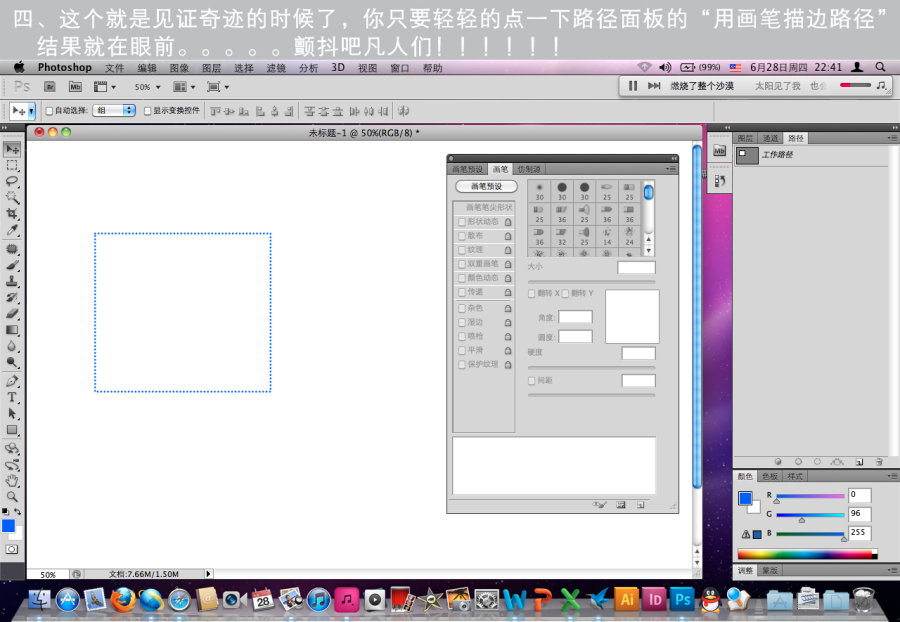The width and height of the screenshot is (900, 622).
Task: Enable the 显示变换控件 checkbox
Action: [148, 111]
